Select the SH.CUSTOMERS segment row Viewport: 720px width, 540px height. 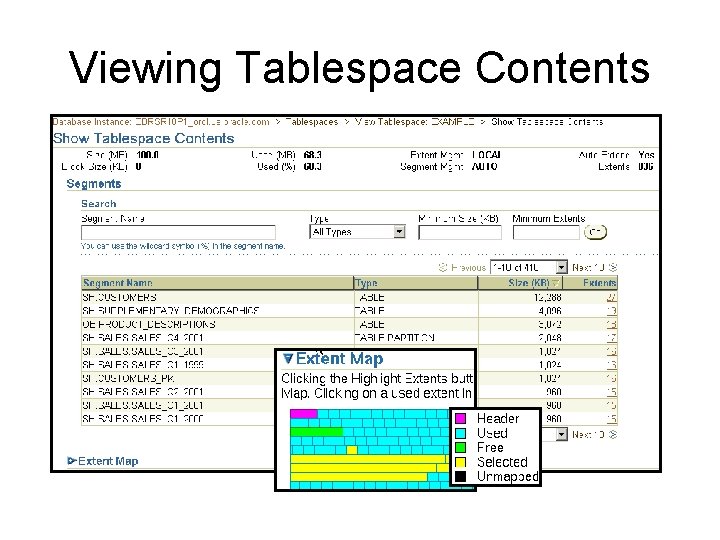[x=349, y=297]
